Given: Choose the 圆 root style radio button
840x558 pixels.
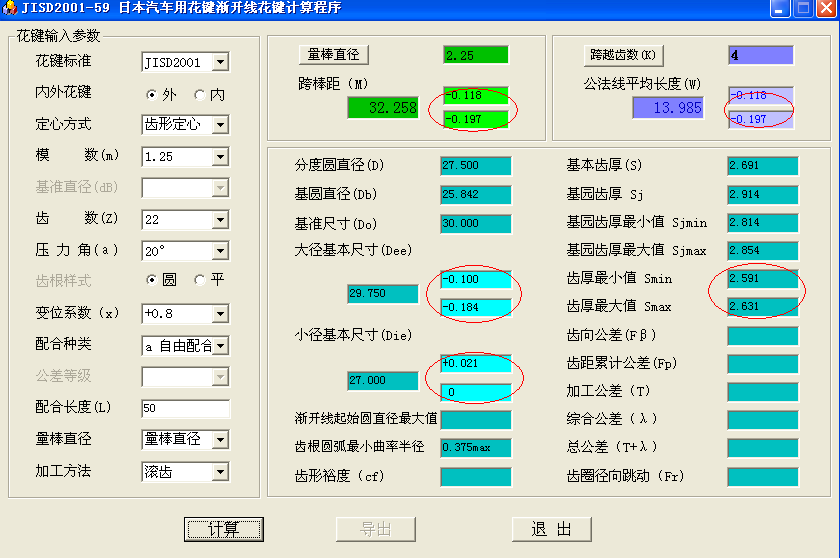Looking at the screenshot, I should [152, 280].
